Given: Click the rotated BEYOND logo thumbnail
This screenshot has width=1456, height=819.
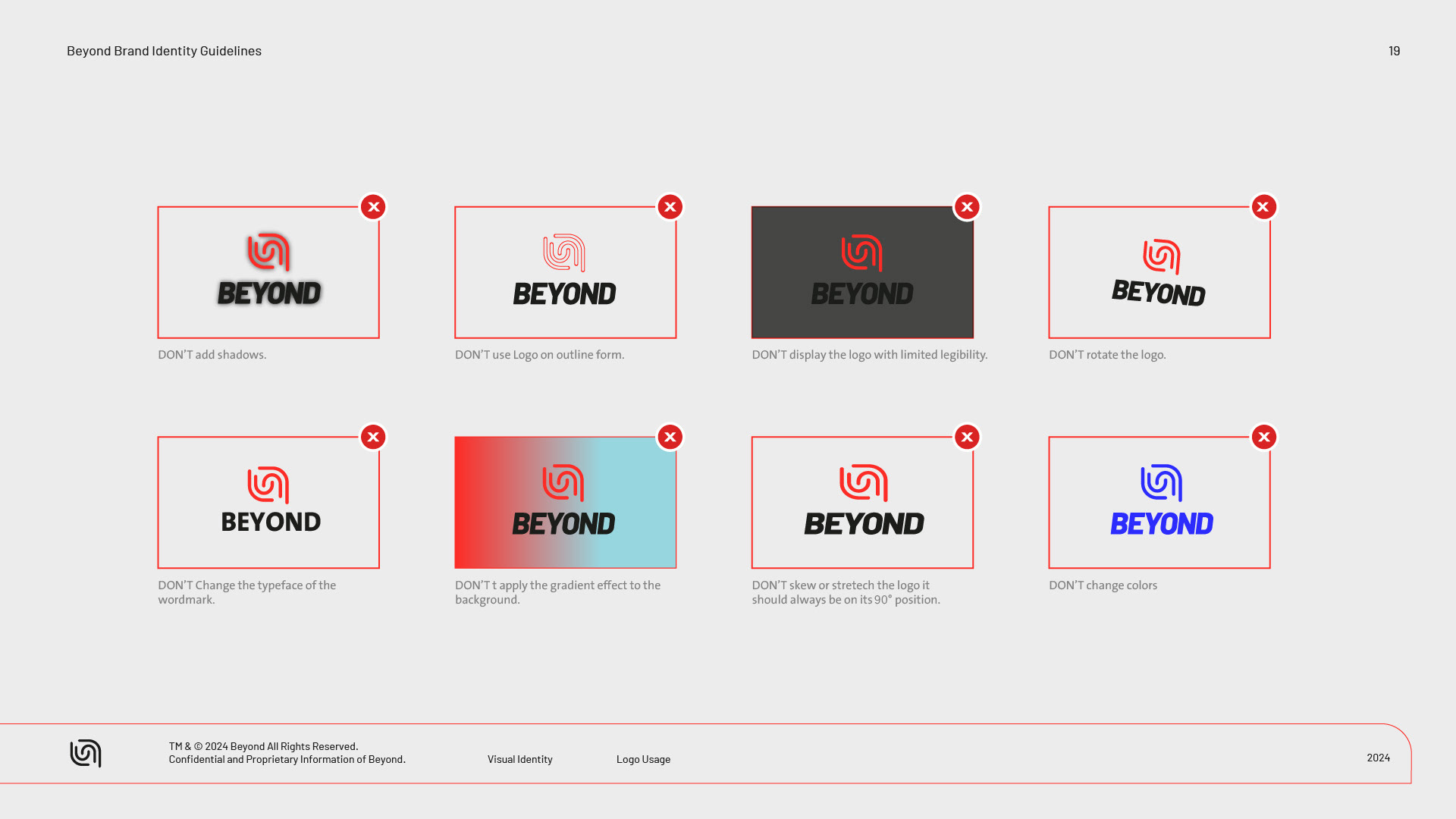Looking at the screenshot, I should coord(1159,272).
